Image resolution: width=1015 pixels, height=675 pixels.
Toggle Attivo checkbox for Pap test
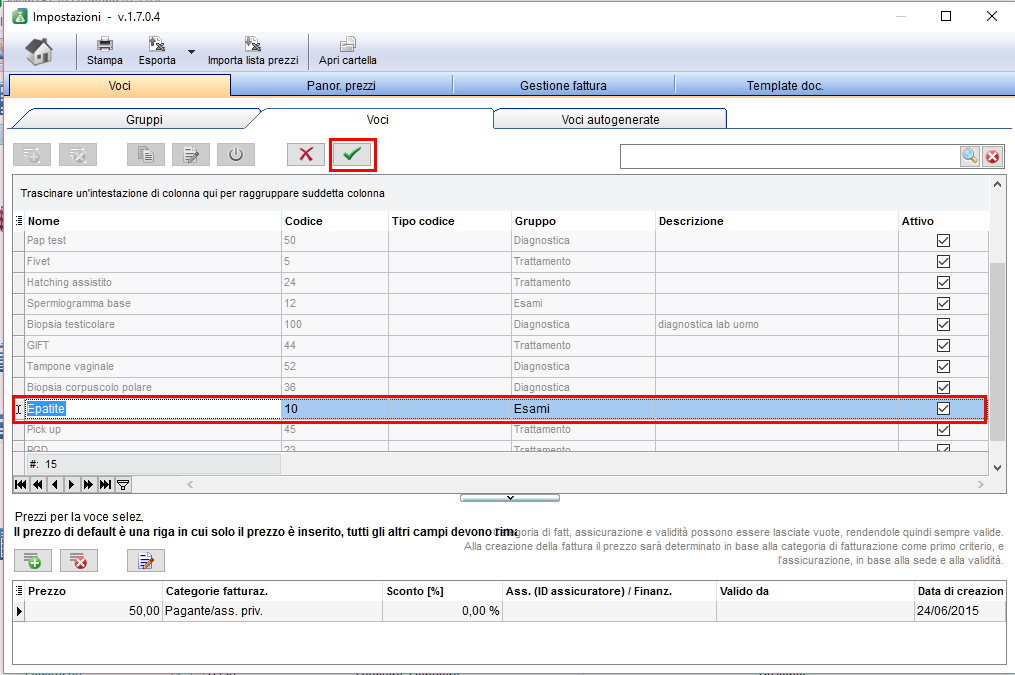943,241
